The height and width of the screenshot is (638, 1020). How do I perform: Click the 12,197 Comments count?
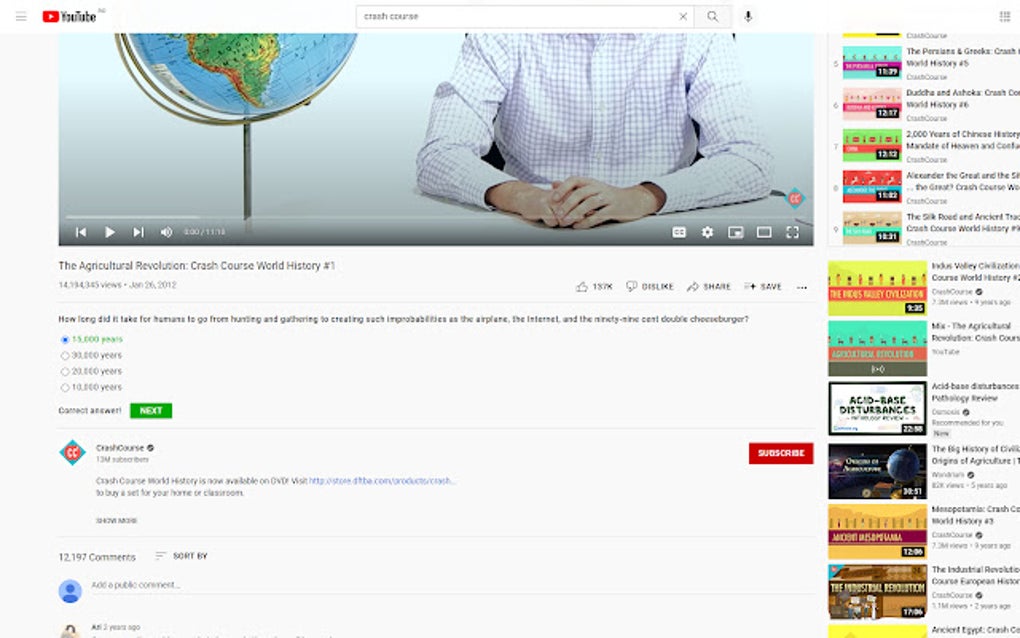[x=97, y=557]
